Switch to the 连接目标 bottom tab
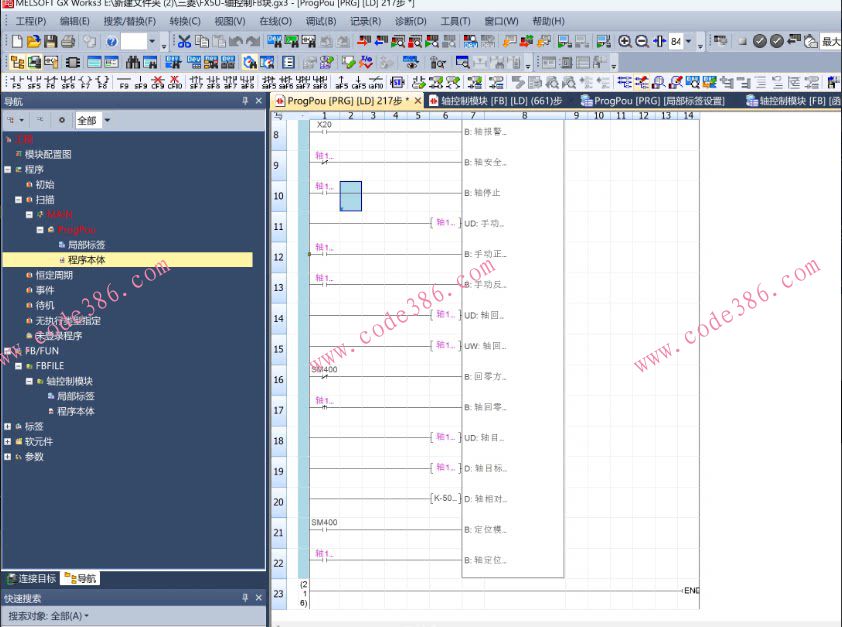Image resolution: width=842 pixels, height=627 pixels. click(30, 578)
